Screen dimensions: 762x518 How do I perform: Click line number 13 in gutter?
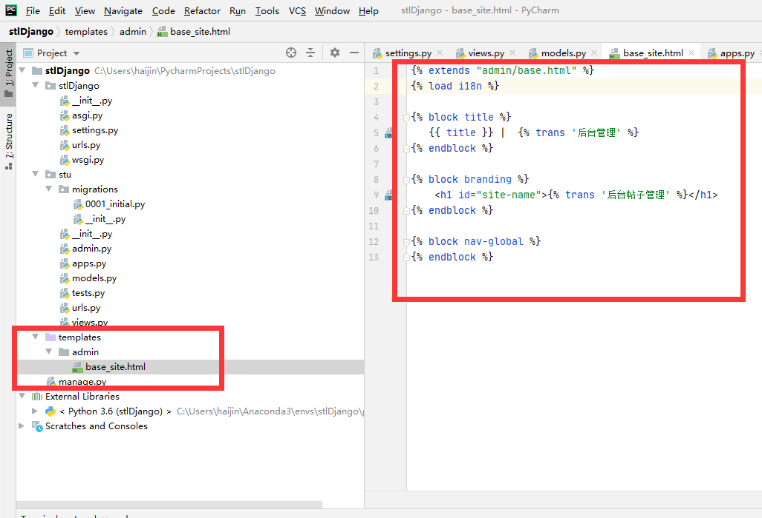[373, 257]
